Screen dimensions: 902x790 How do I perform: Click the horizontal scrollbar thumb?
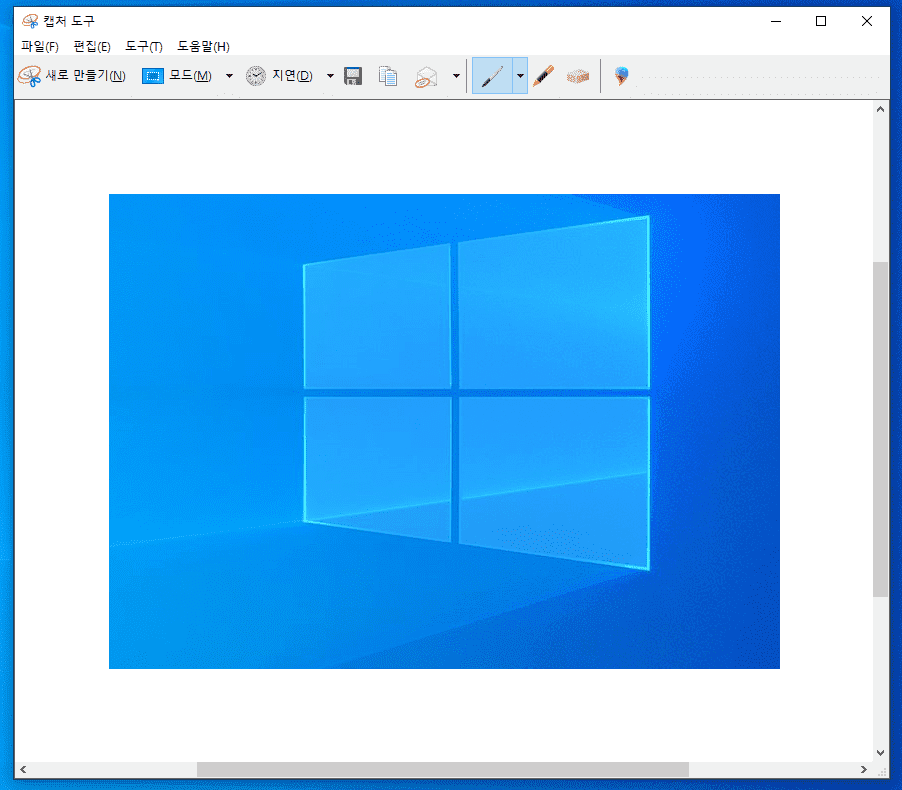[443, 769]
